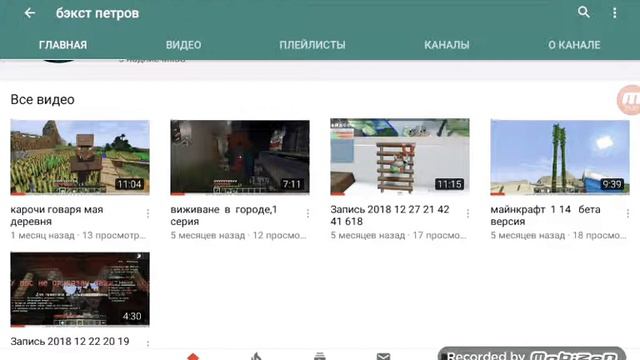Tap the Trending flame icon in bottom bar

[x=256, y=356]
